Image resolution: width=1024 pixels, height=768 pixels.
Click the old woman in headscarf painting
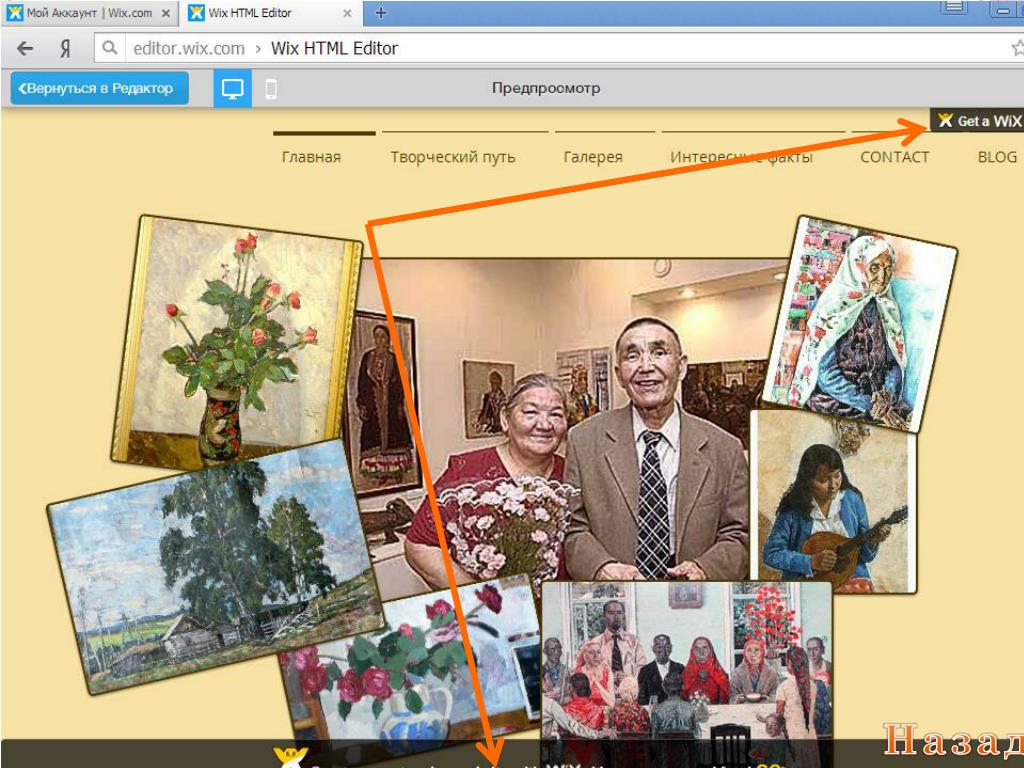(858, 324)
